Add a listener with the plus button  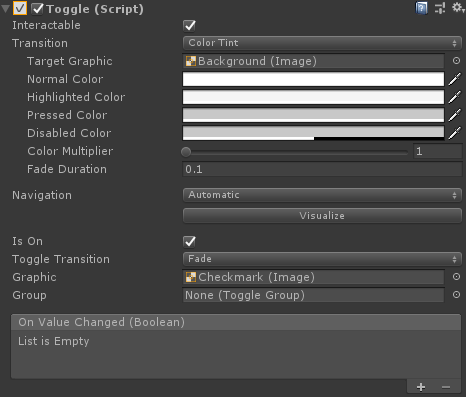point(421,387)
